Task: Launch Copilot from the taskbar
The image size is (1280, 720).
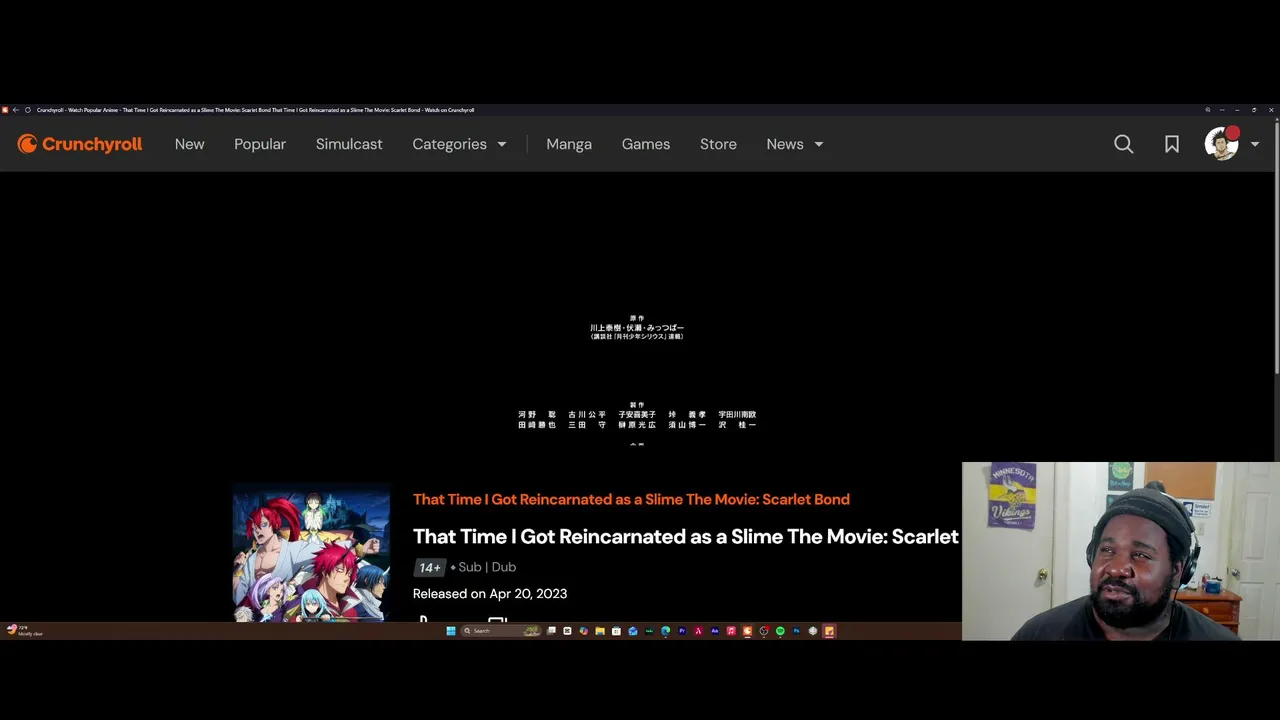Action: click(584, 631)
